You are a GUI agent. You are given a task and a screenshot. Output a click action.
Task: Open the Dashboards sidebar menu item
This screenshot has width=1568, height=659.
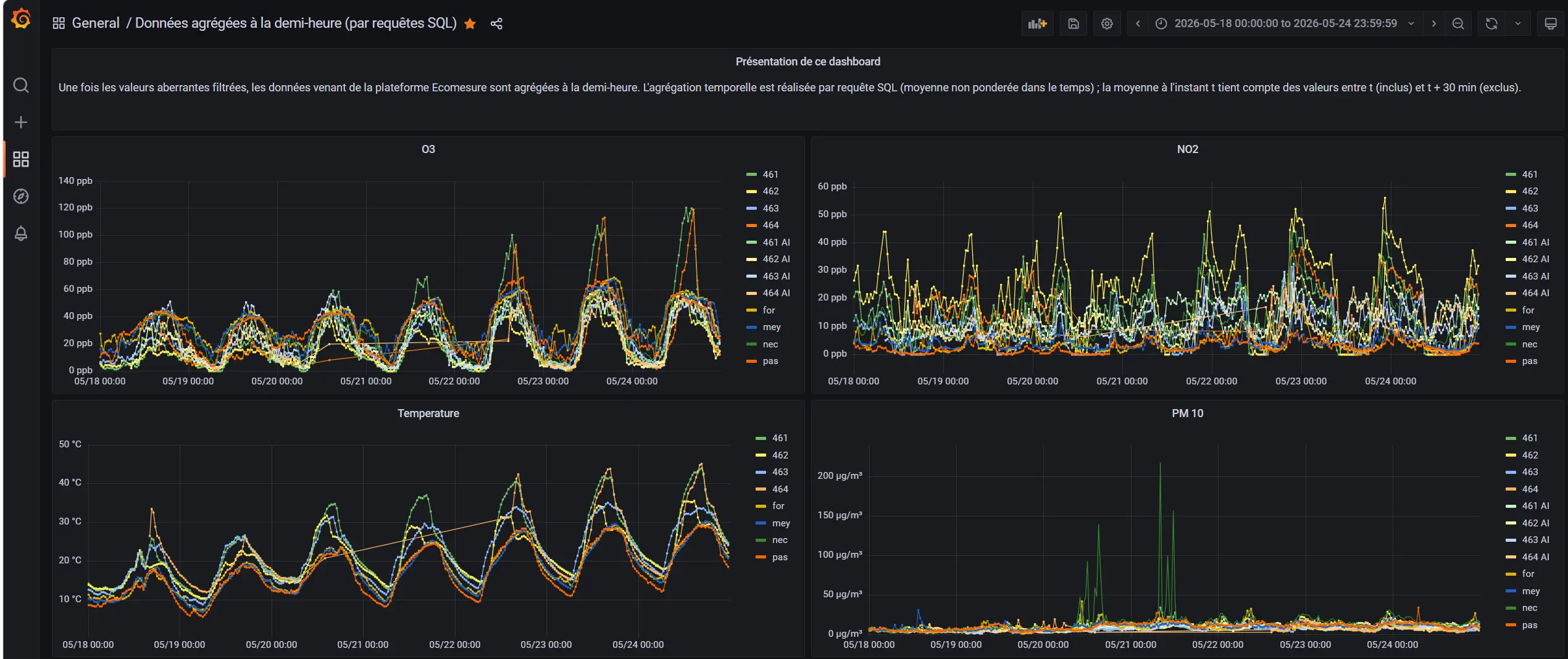pyautogui.click(x=21, y=159)
